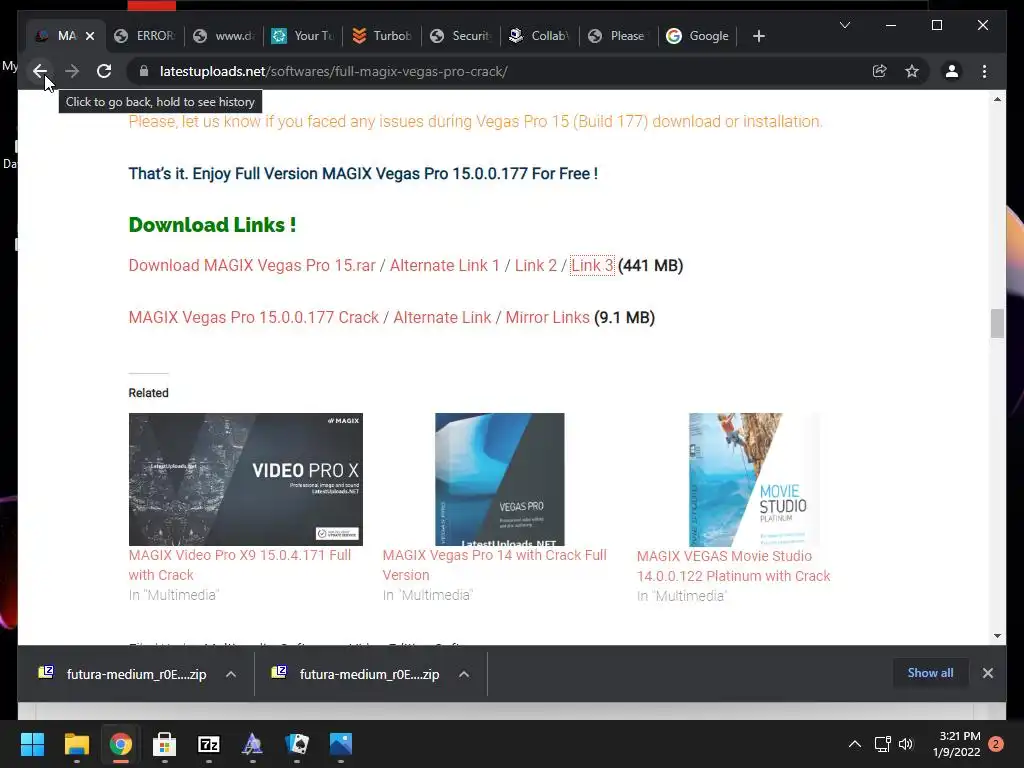The width and height of the screenshot is (1024, 768).
Task: Expand options for first futura-medium download
Action: point(231,674)
